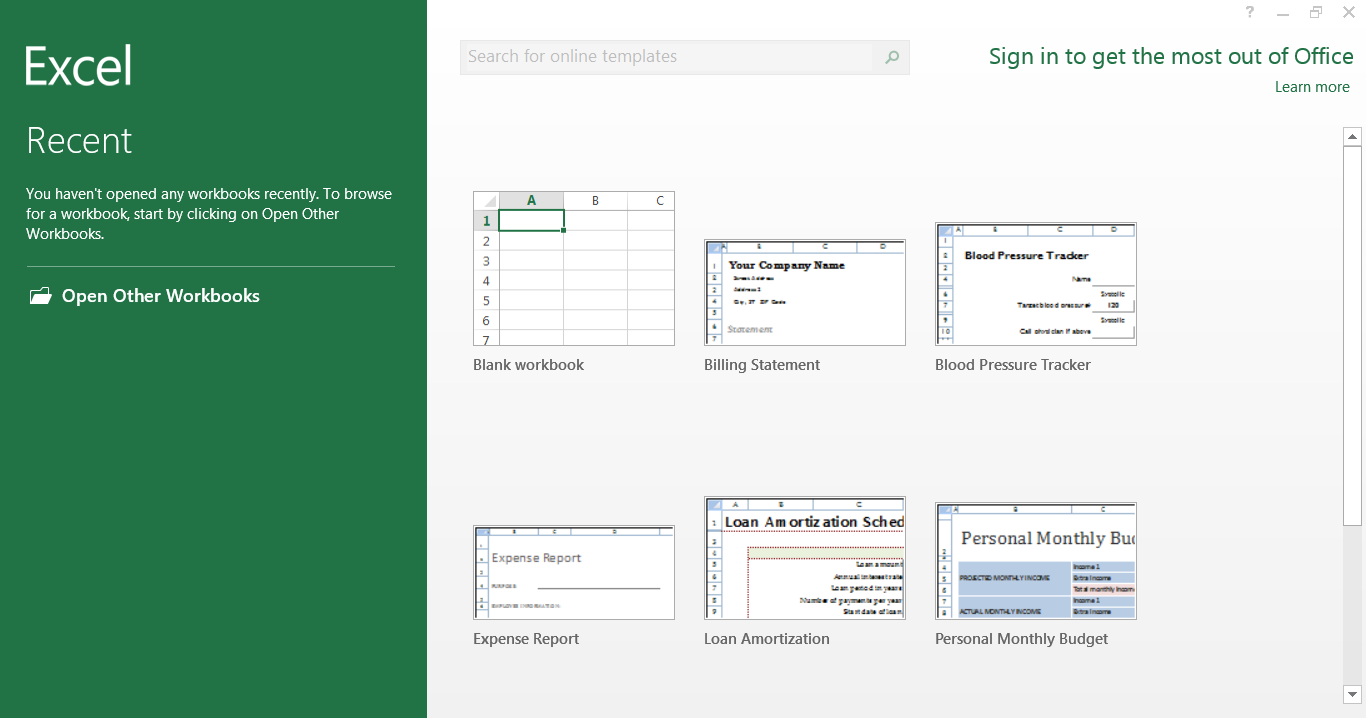
Task: Click Sign in to get the most out of Office
Action: point(1171,57)
